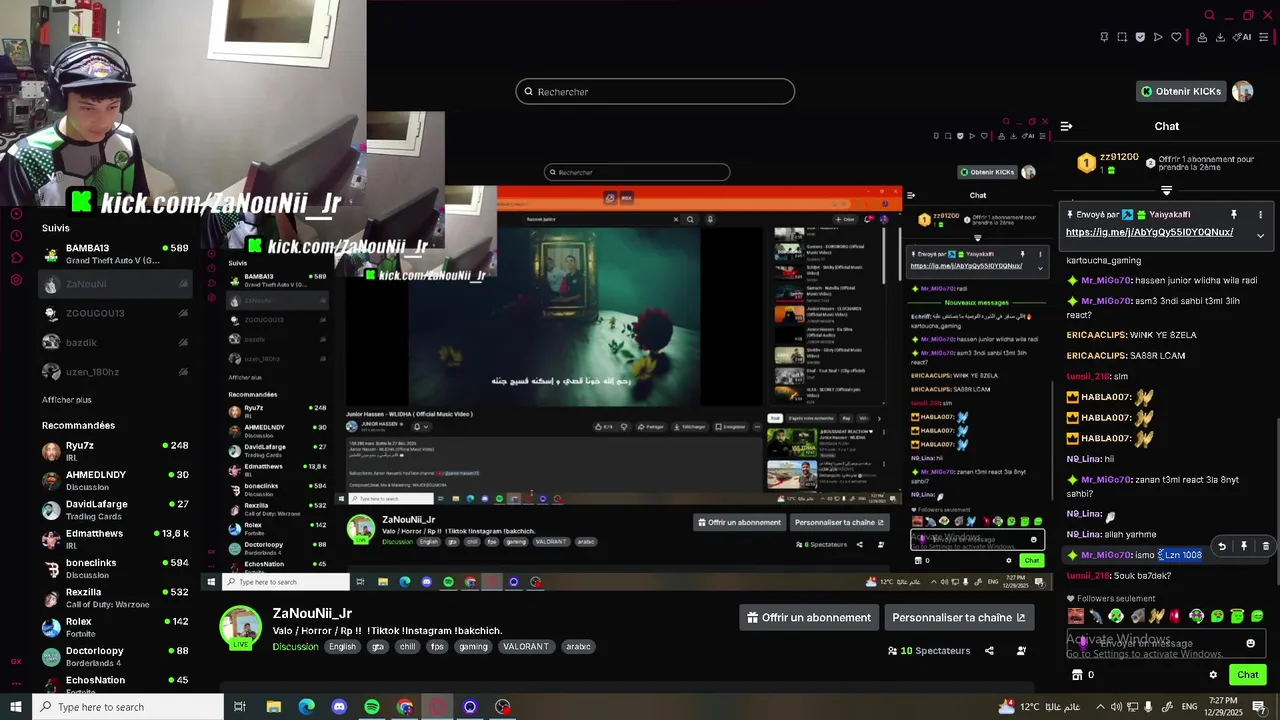Open uzen_180hz channel in sidebar
Viewport: 1280px width, 720px height.
(x=115, y=372)
